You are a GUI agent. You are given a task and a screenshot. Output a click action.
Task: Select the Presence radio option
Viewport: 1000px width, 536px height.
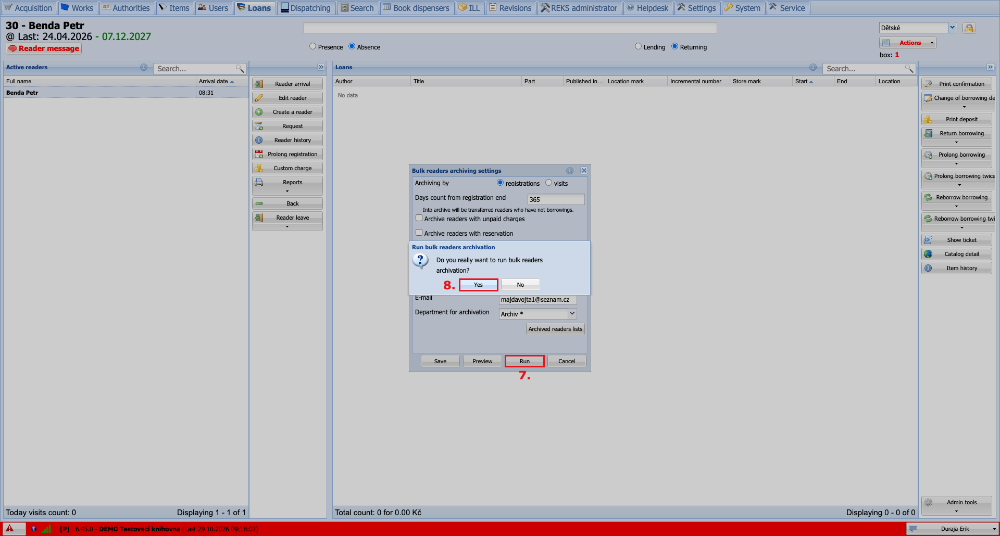(x=312, y=47)
